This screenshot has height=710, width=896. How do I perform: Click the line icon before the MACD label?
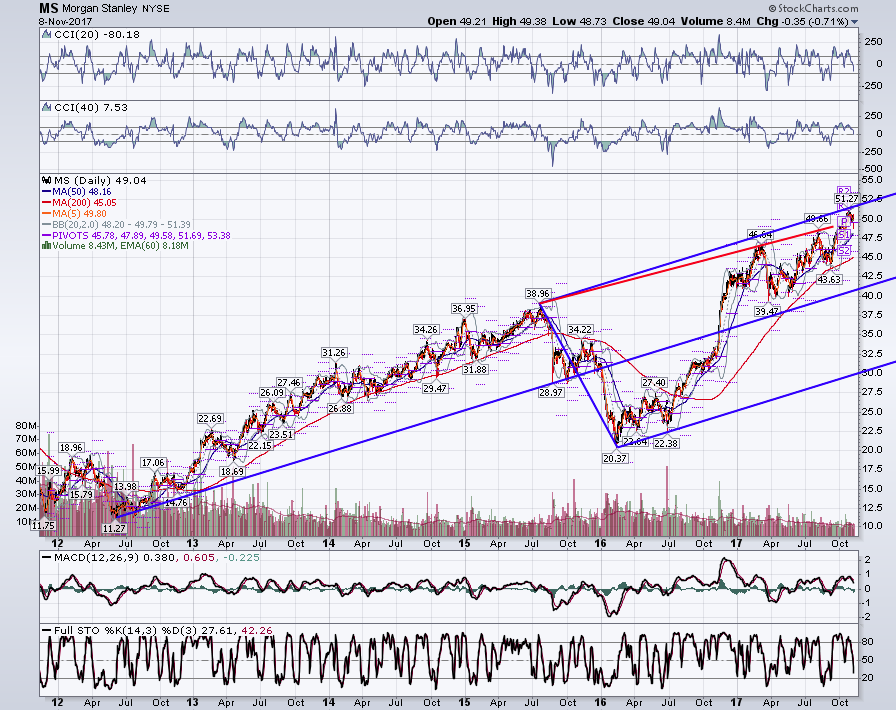click(47, 557)
